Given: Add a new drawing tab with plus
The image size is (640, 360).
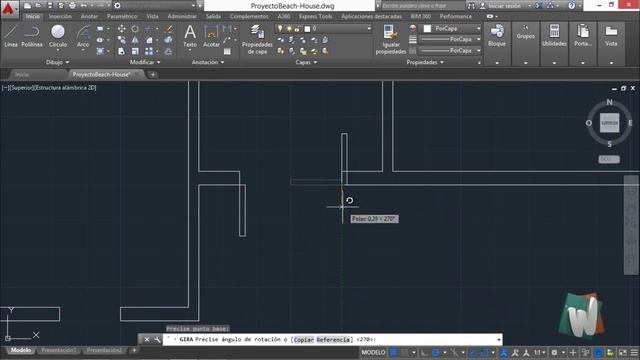Looking at the screenshot, I should 153,75.
